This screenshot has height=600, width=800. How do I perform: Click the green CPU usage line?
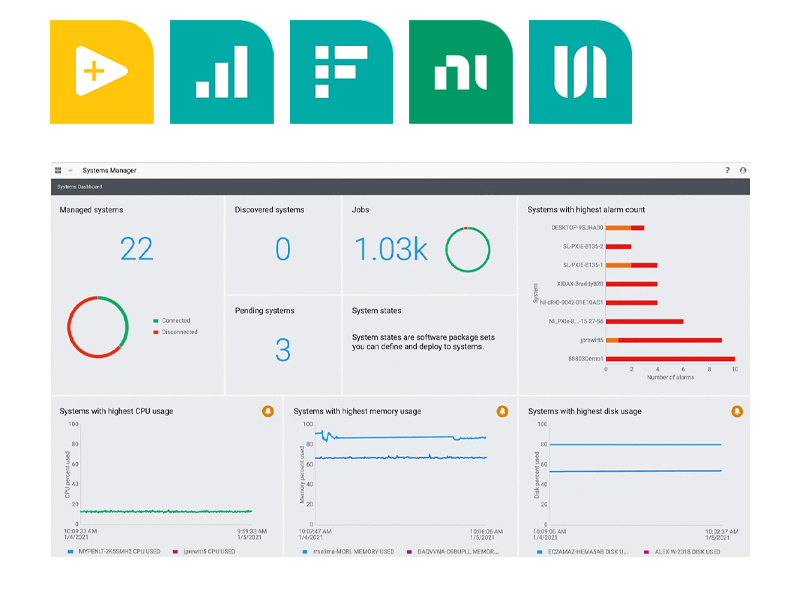[166, 511]
